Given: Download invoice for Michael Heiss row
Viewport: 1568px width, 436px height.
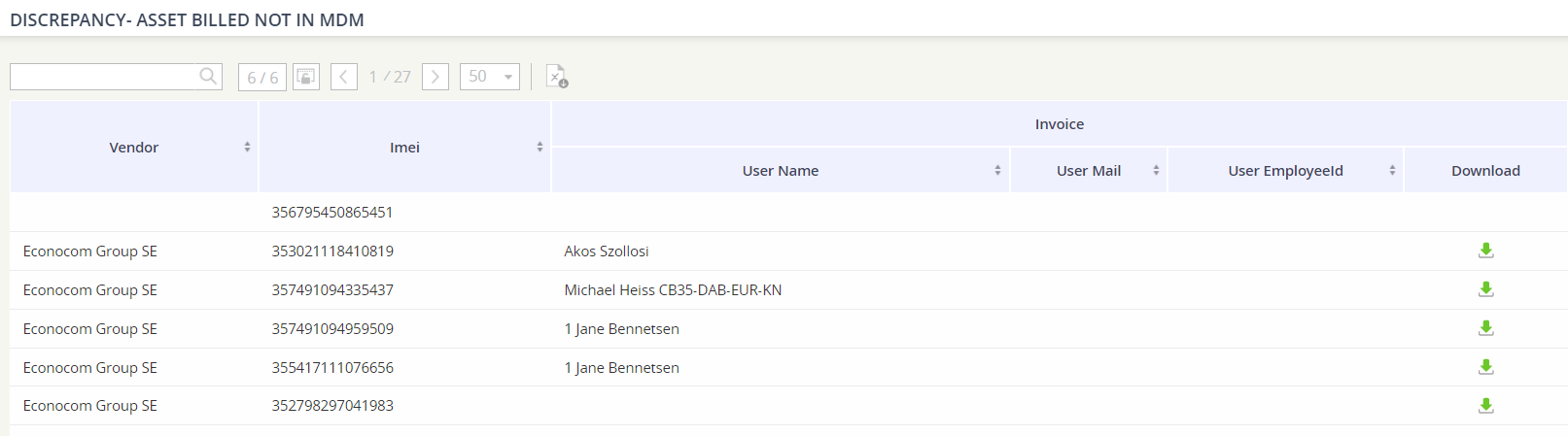Looking at the screenshot, I should coord(1485,289).
